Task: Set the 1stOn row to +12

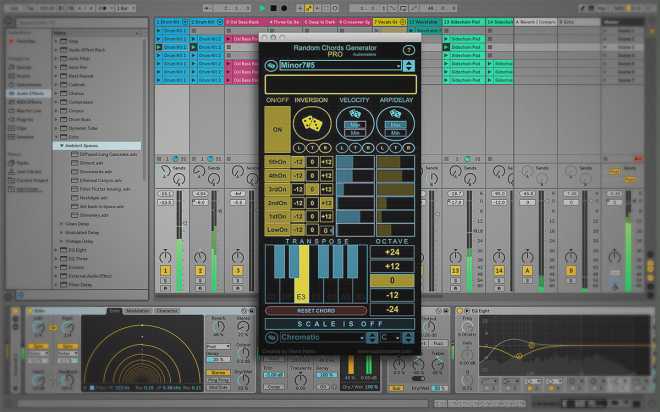Action: coord(327,216)
